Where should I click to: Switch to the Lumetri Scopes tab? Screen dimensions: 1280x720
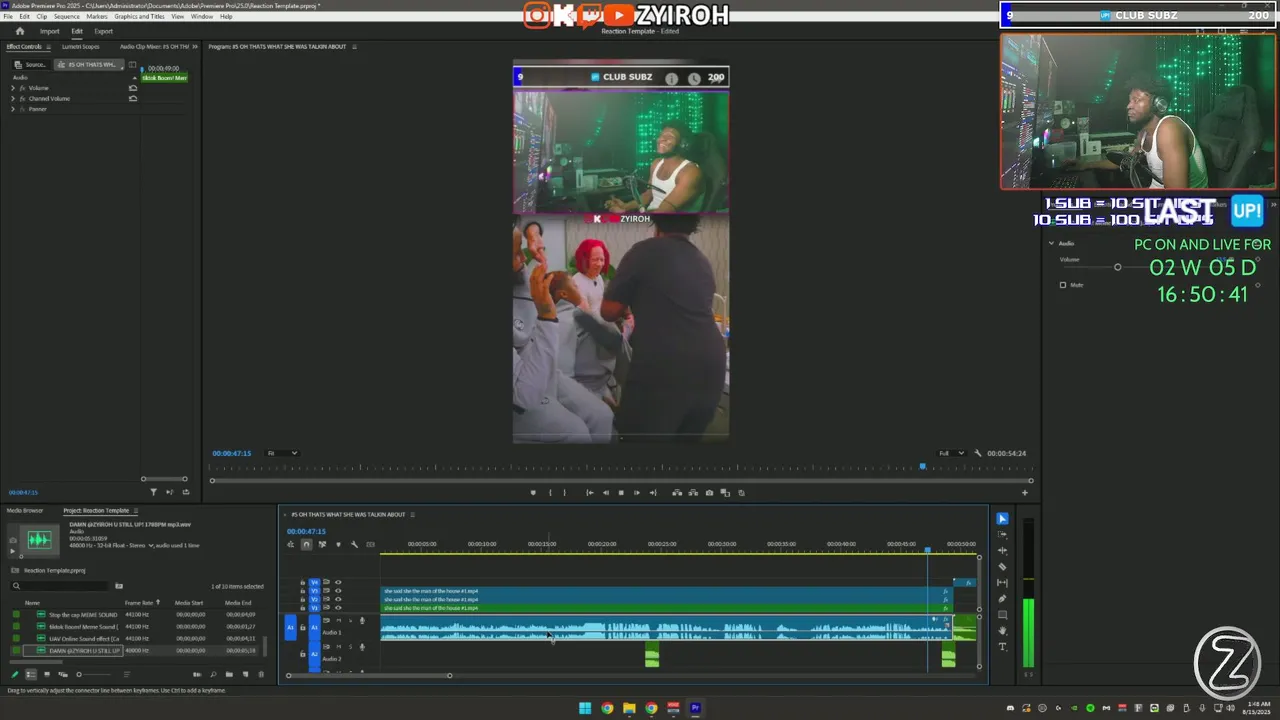pos(80,46)
